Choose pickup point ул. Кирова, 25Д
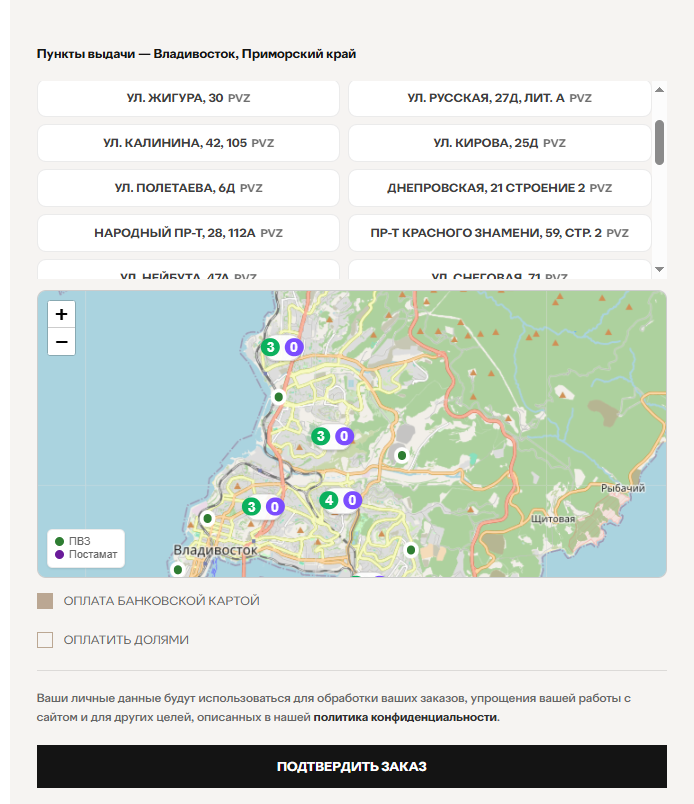This screenshot has width=694, height=804. coord(500,143)
